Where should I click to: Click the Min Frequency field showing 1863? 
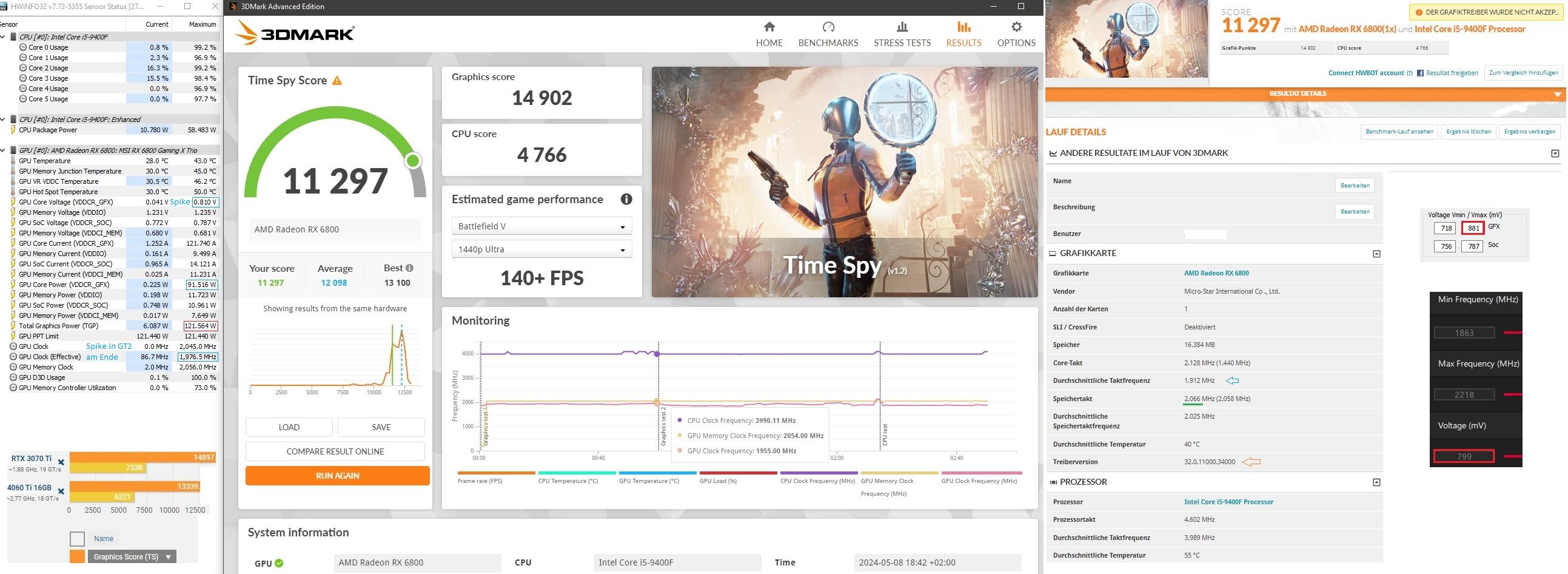click(1464, 333)
